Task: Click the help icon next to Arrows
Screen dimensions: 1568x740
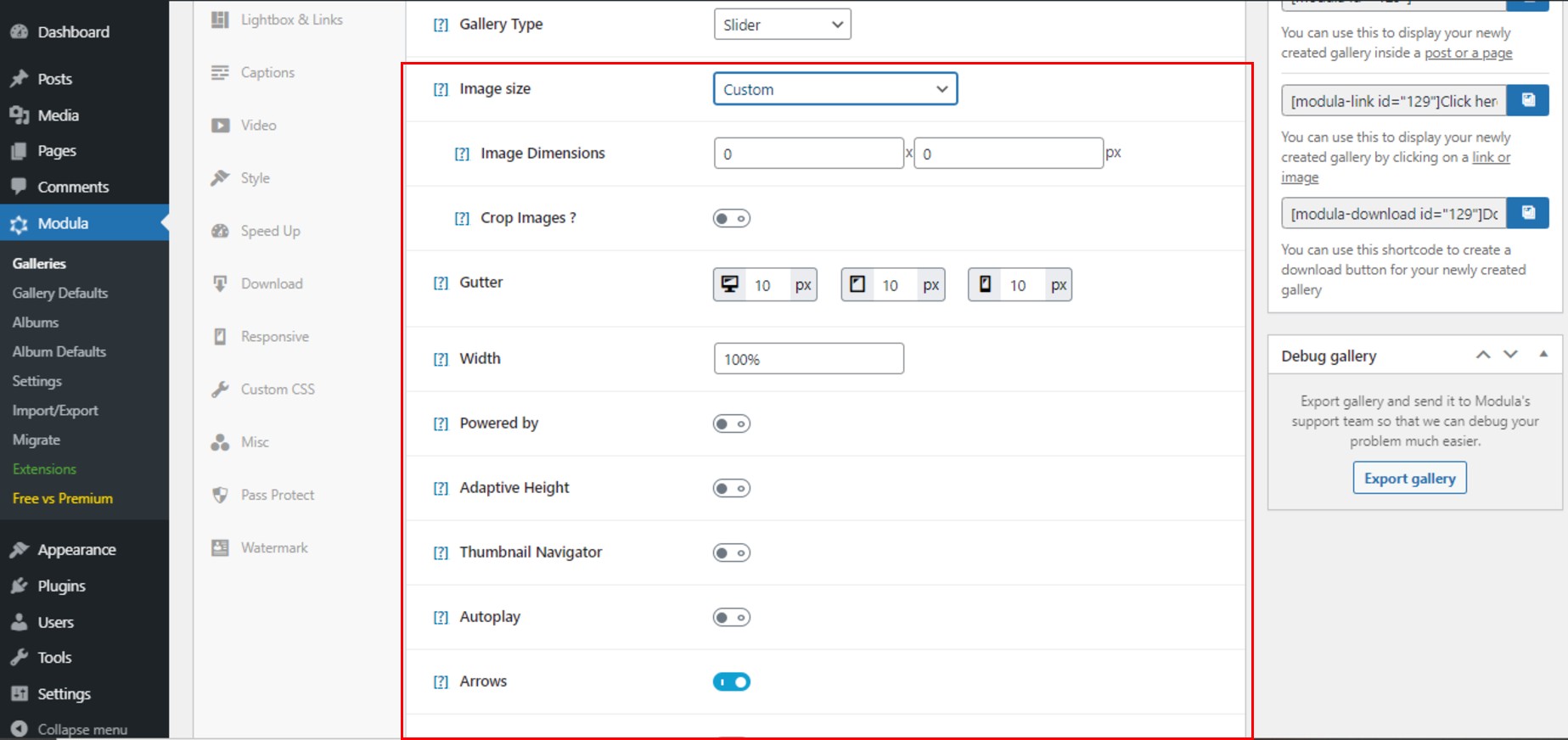Action: [x=441, y=681]
